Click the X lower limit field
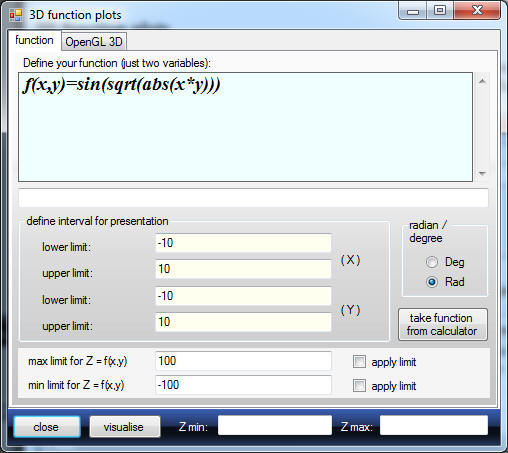Screen dimensions: 508x453 pos(243,243)
